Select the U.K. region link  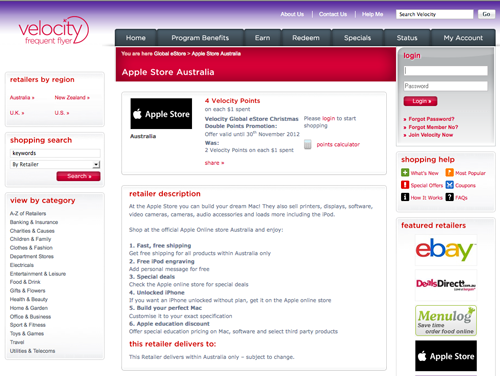[x=17, y=113]
